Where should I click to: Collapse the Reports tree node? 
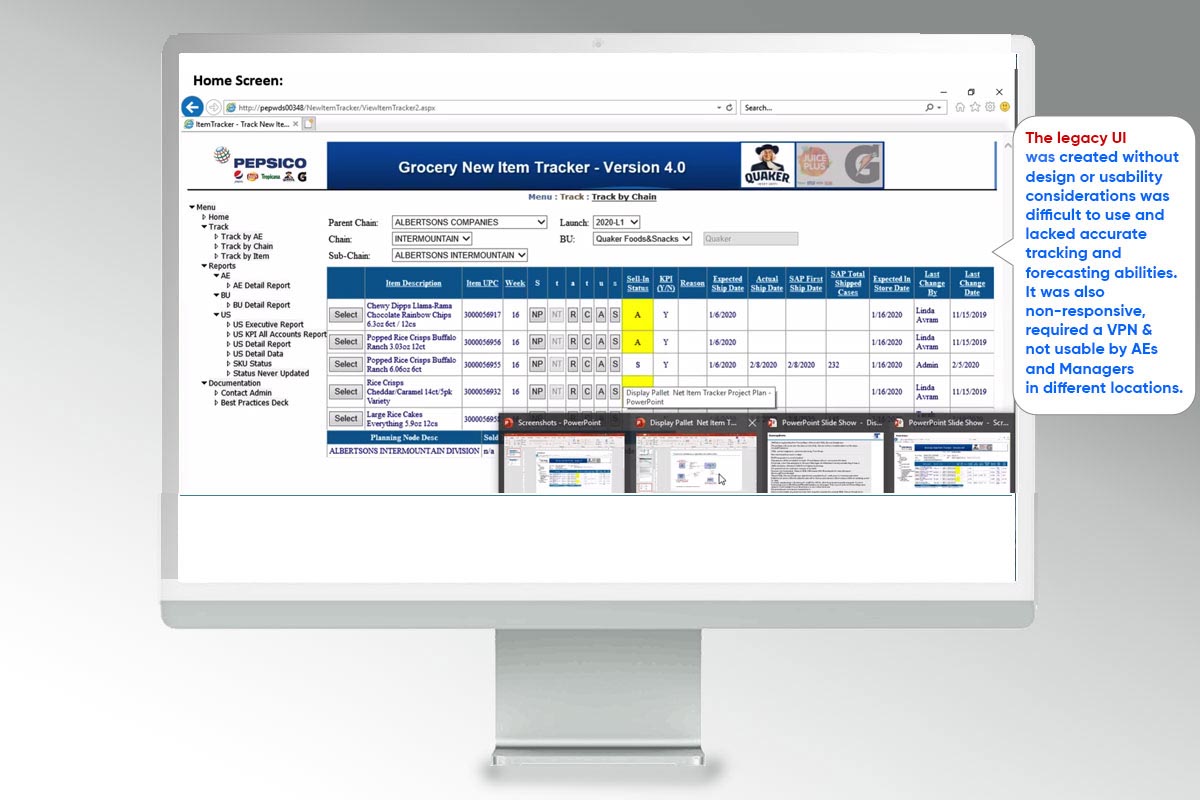coord(204,266)
